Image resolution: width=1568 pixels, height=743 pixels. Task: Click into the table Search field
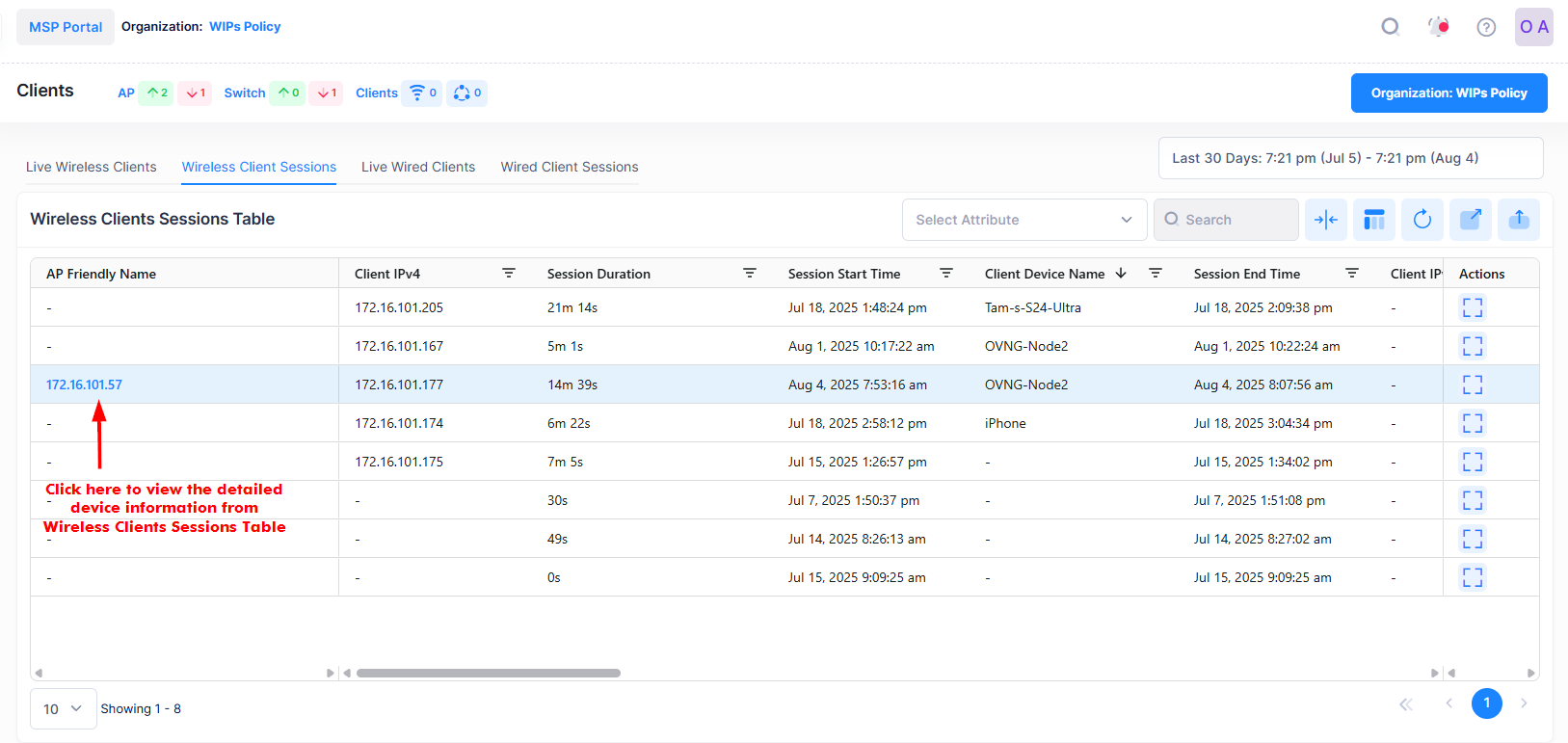(1234, 220)
